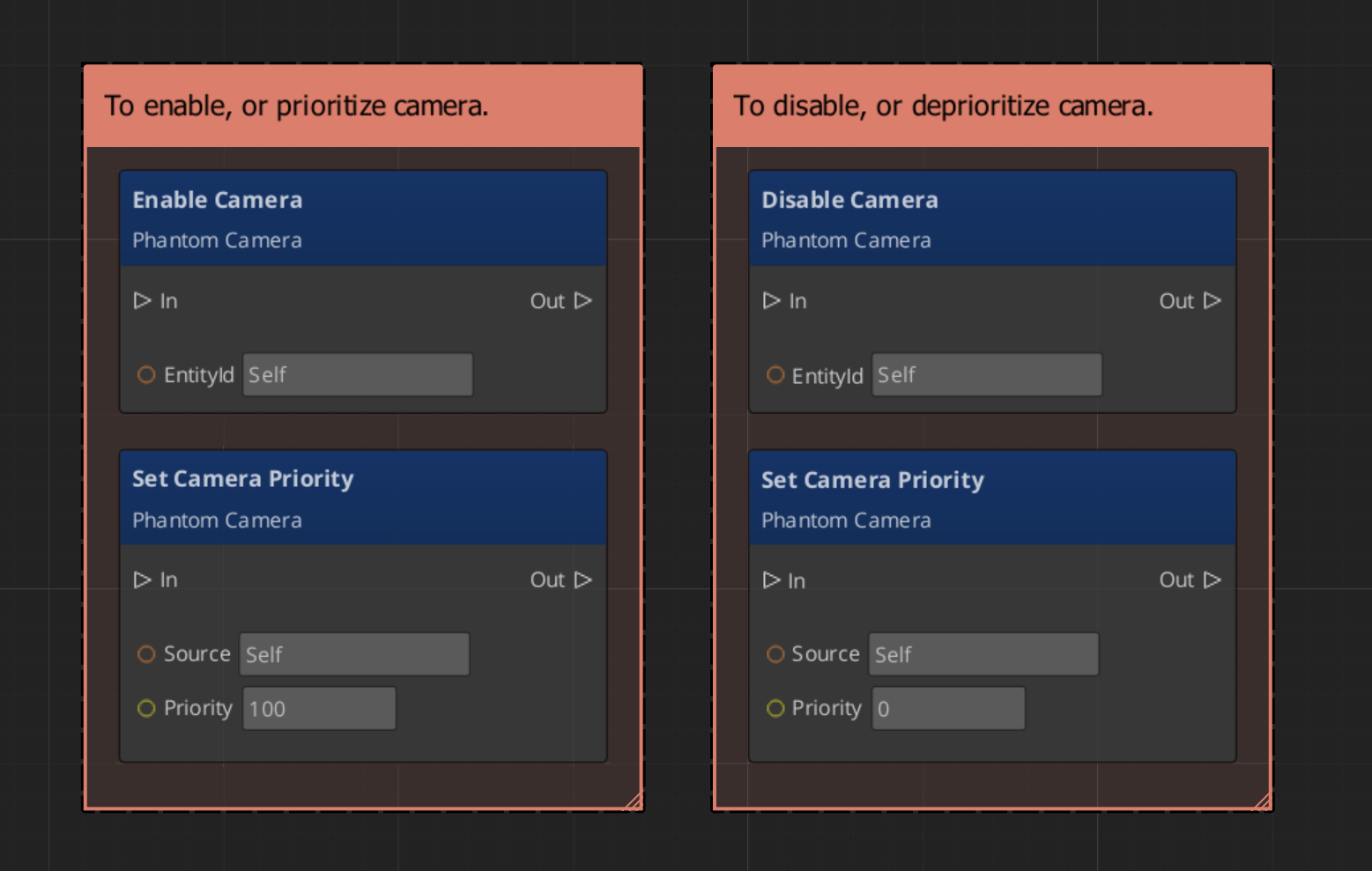Click the In execution pin on Enable Camera
This screenshot has height=871, width=1372.
click(x=142, y=301)
